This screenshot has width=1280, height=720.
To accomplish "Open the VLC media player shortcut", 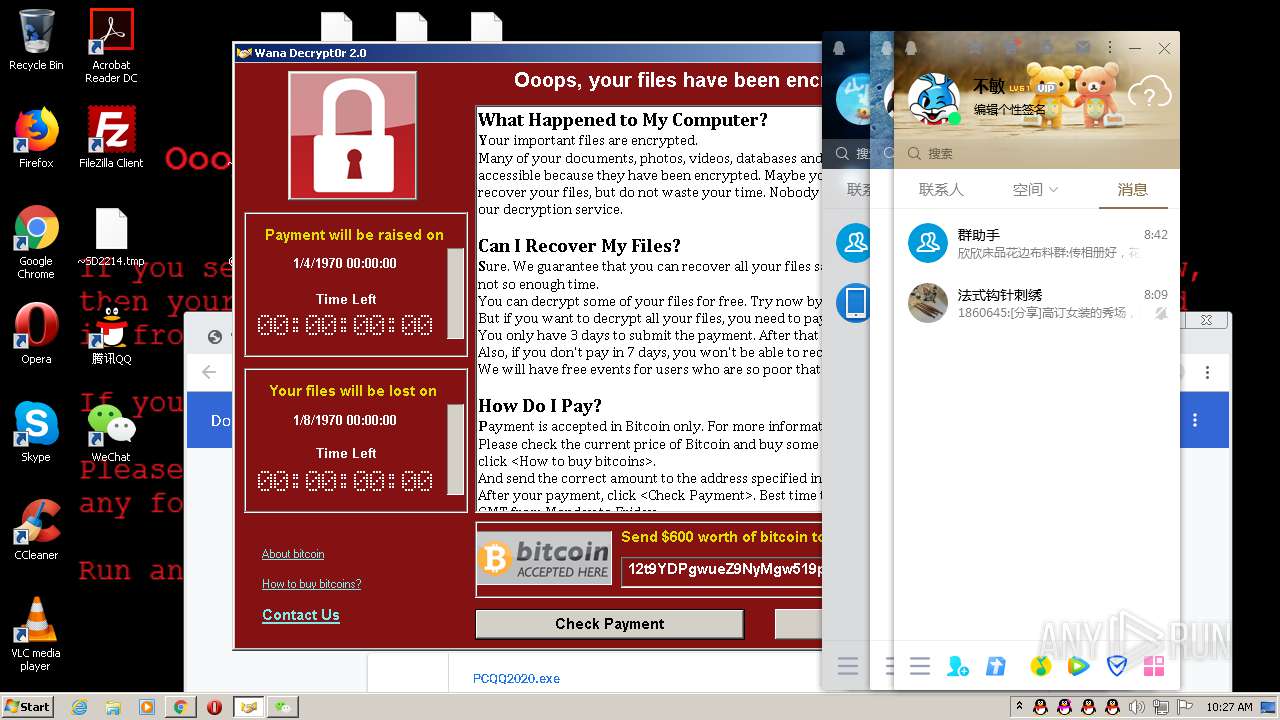I will [36, 633].
